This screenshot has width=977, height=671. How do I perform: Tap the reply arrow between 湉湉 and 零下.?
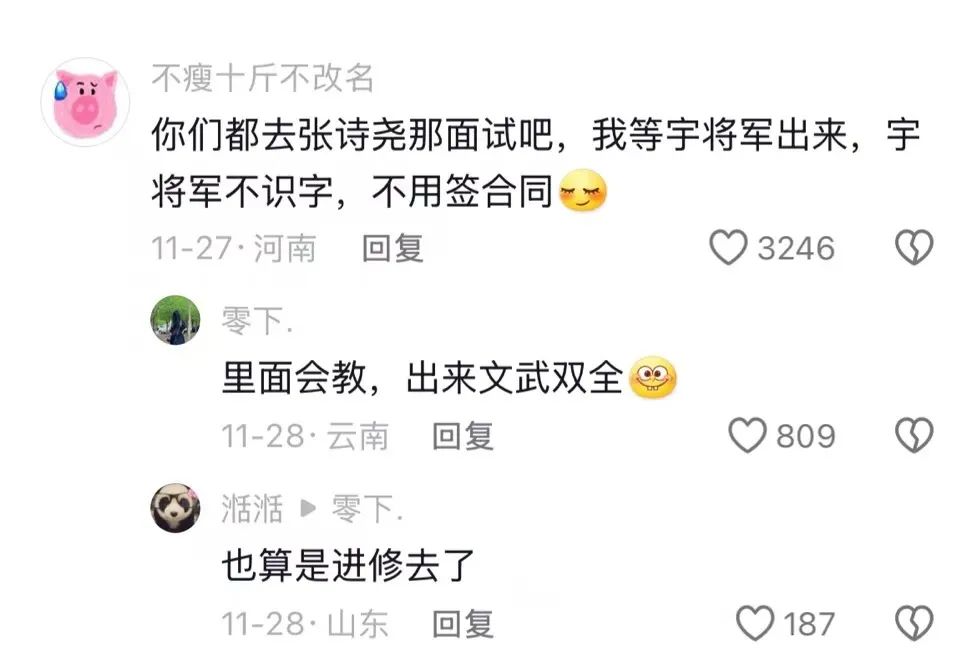[x=308, y=508]
